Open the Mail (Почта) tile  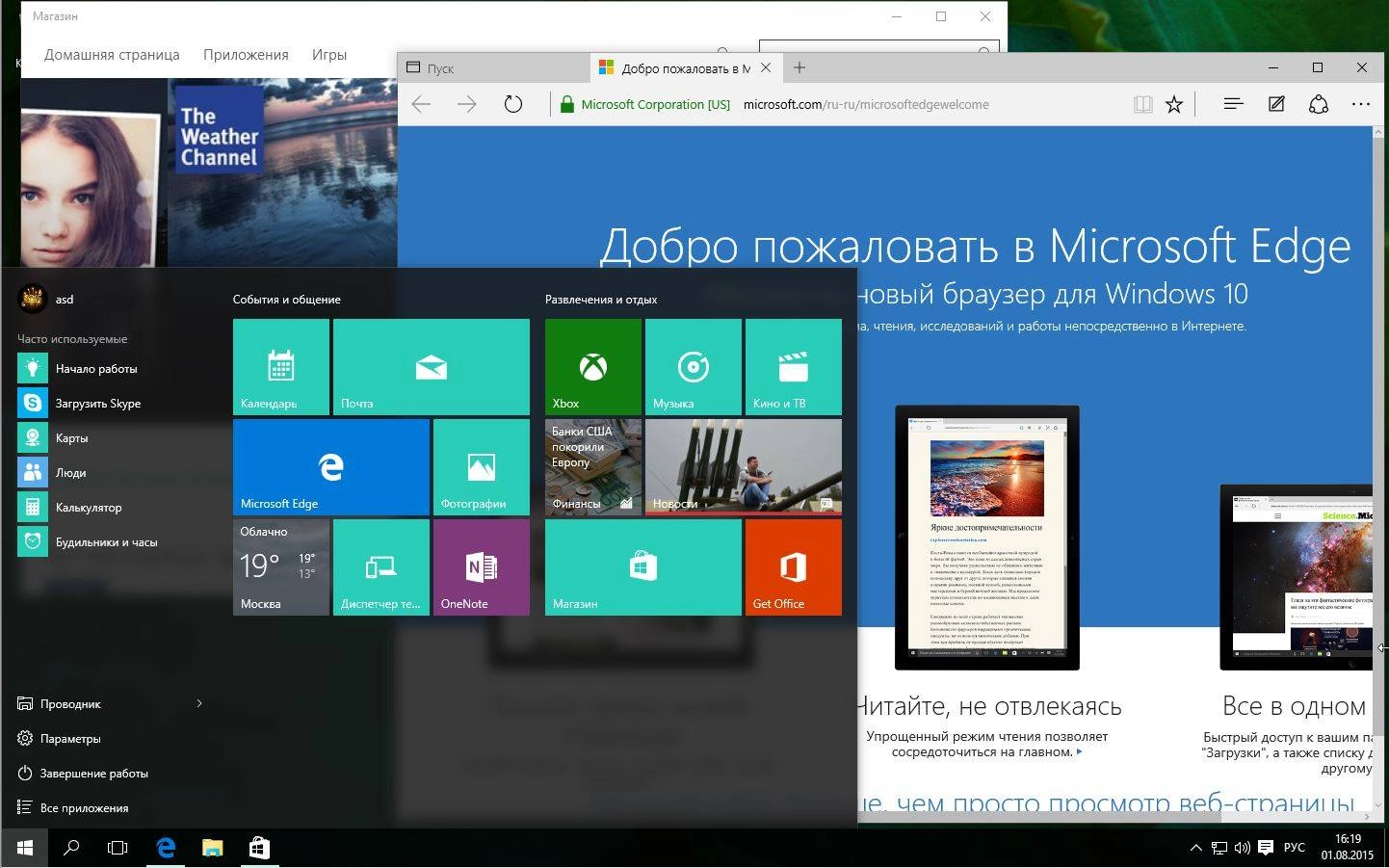click(432, 367)
